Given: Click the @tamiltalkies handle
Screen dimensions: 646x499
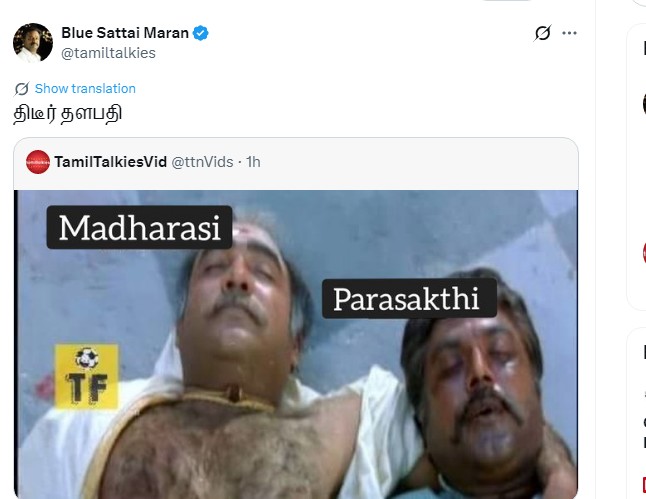Looking at the screenshot, I should coord(108,53).
